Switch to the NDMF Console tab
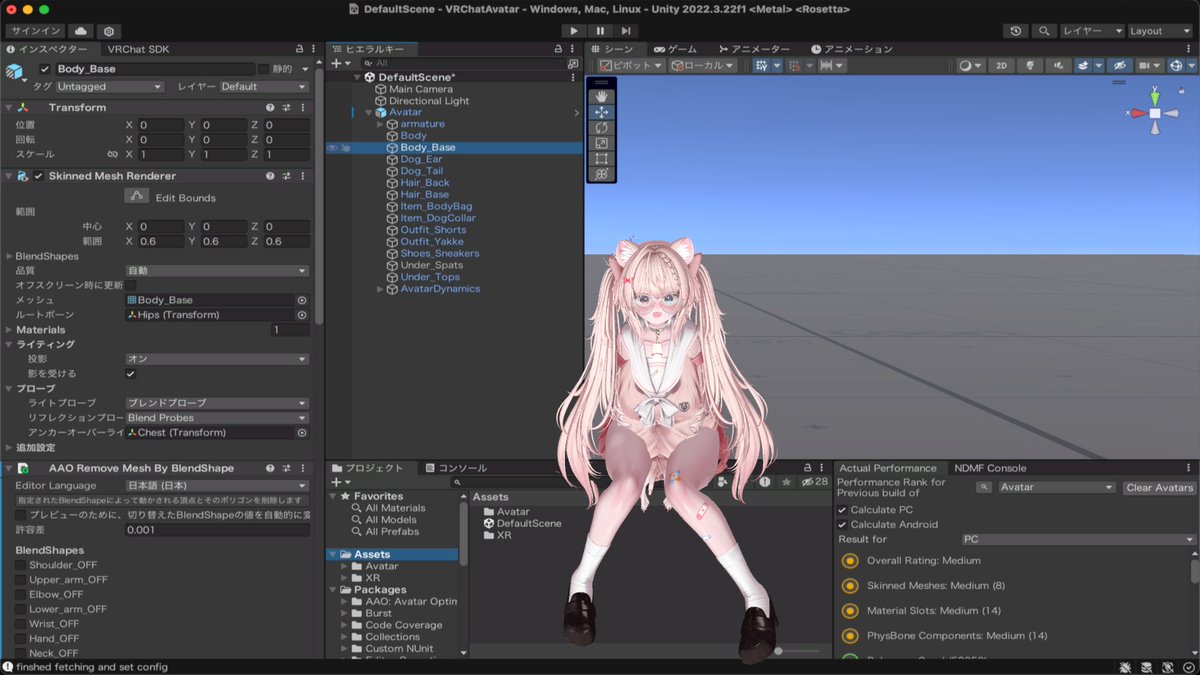 pyautogui.click(x=990, y=468)
